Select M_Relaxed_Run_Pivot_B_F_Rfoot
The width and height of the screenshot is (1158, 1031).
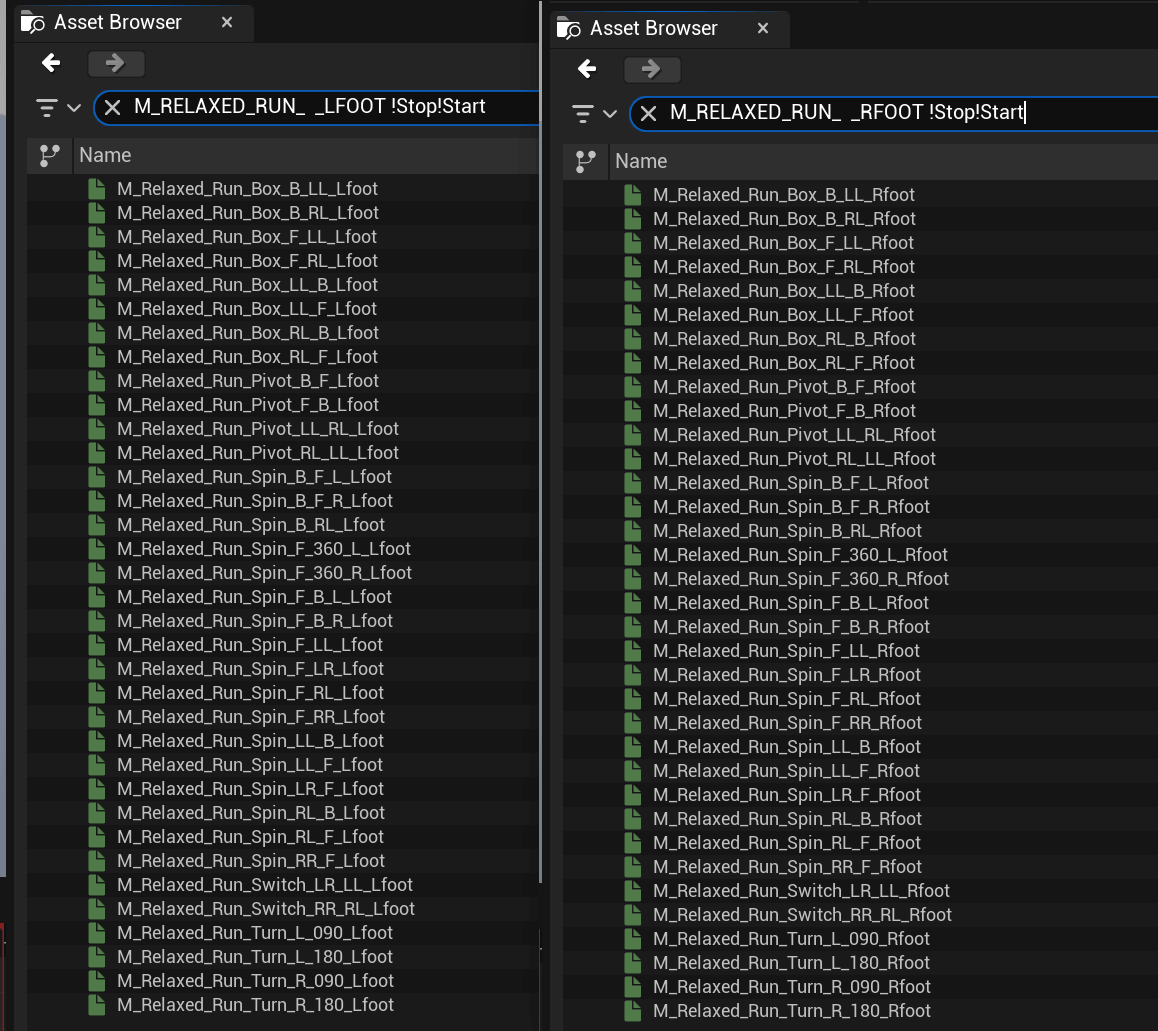pos(784,387)
